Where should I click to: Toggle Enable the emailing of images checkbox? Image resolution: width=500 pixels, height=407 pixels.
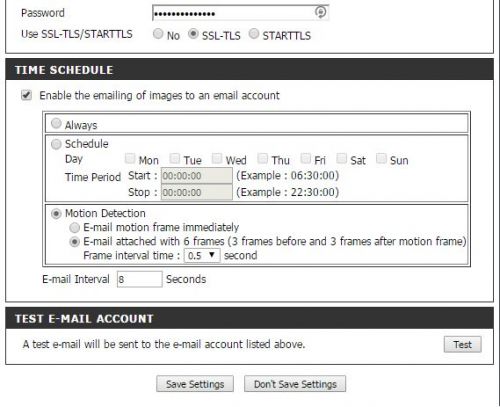point(26,95)
